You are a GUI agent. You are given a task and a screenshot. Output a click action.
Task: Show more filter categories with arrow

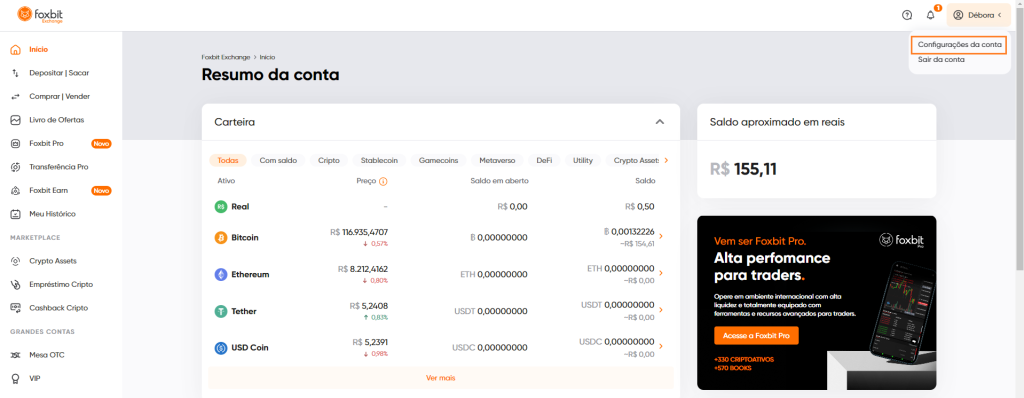point(666,160)
